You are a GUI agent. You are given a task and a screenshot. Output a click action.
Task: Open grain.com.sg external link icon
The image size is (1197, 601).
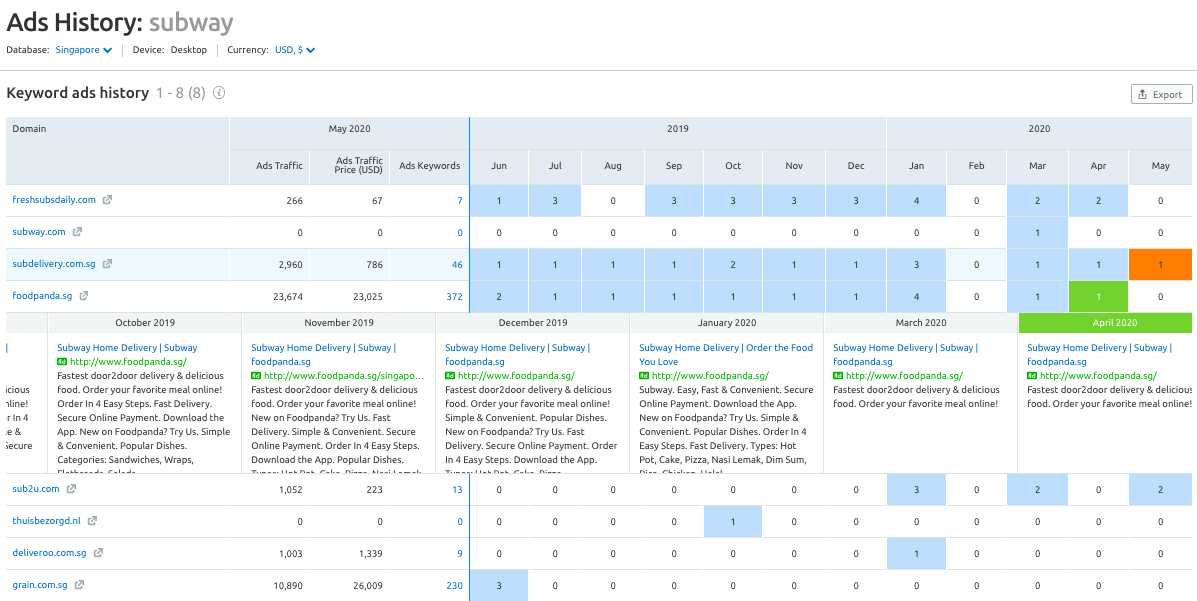point(79,585)
